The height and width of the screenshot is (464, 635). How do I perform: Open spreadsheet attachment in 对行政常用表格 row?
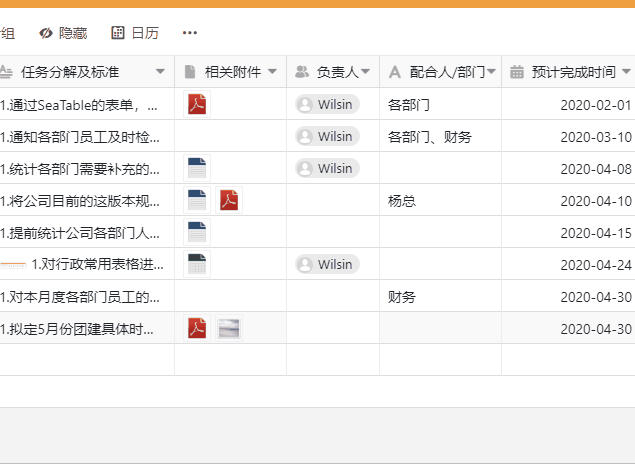click(197, 264)
